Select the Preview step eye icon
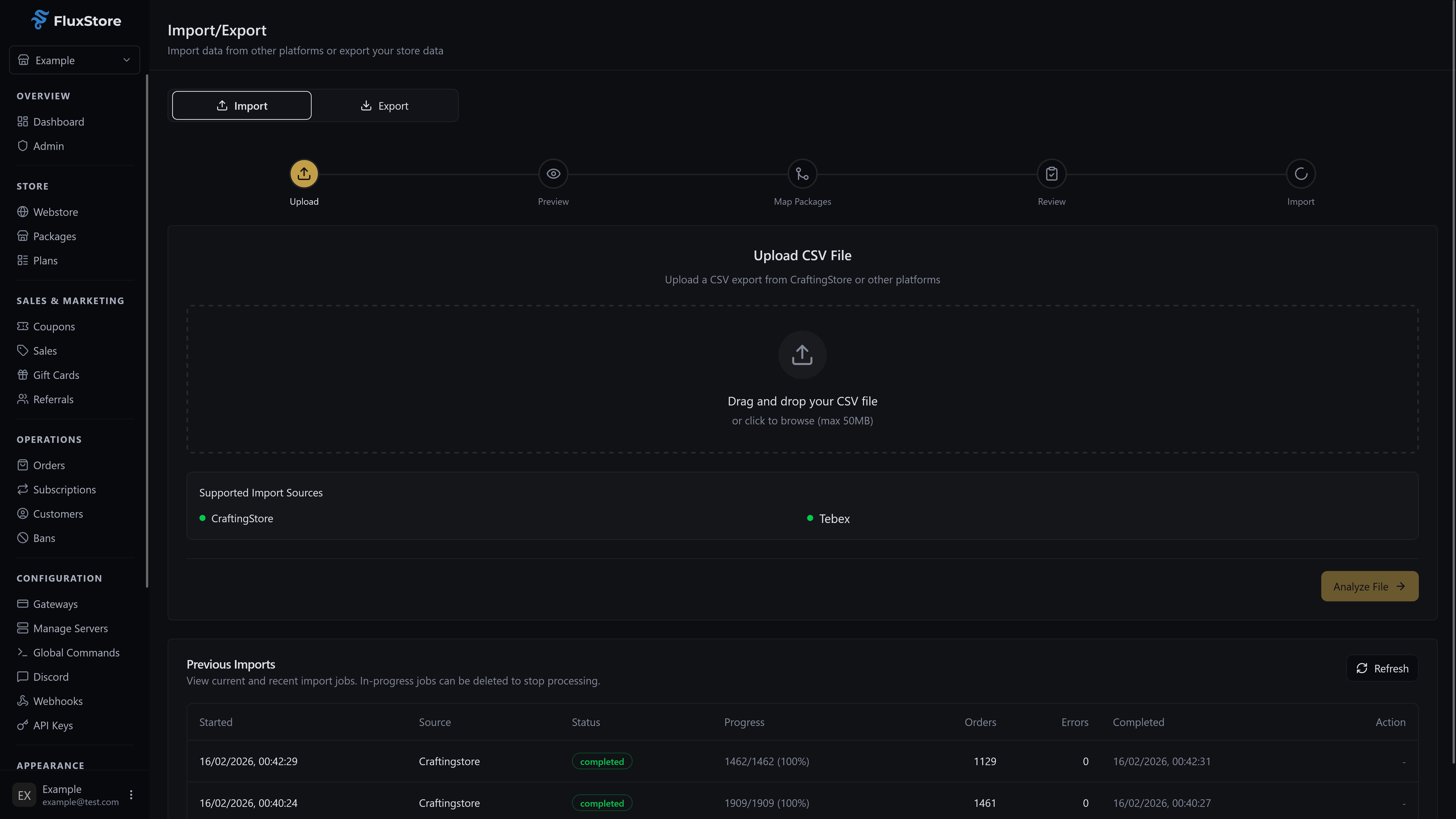The image size is (1456, 819). [553, 173]
